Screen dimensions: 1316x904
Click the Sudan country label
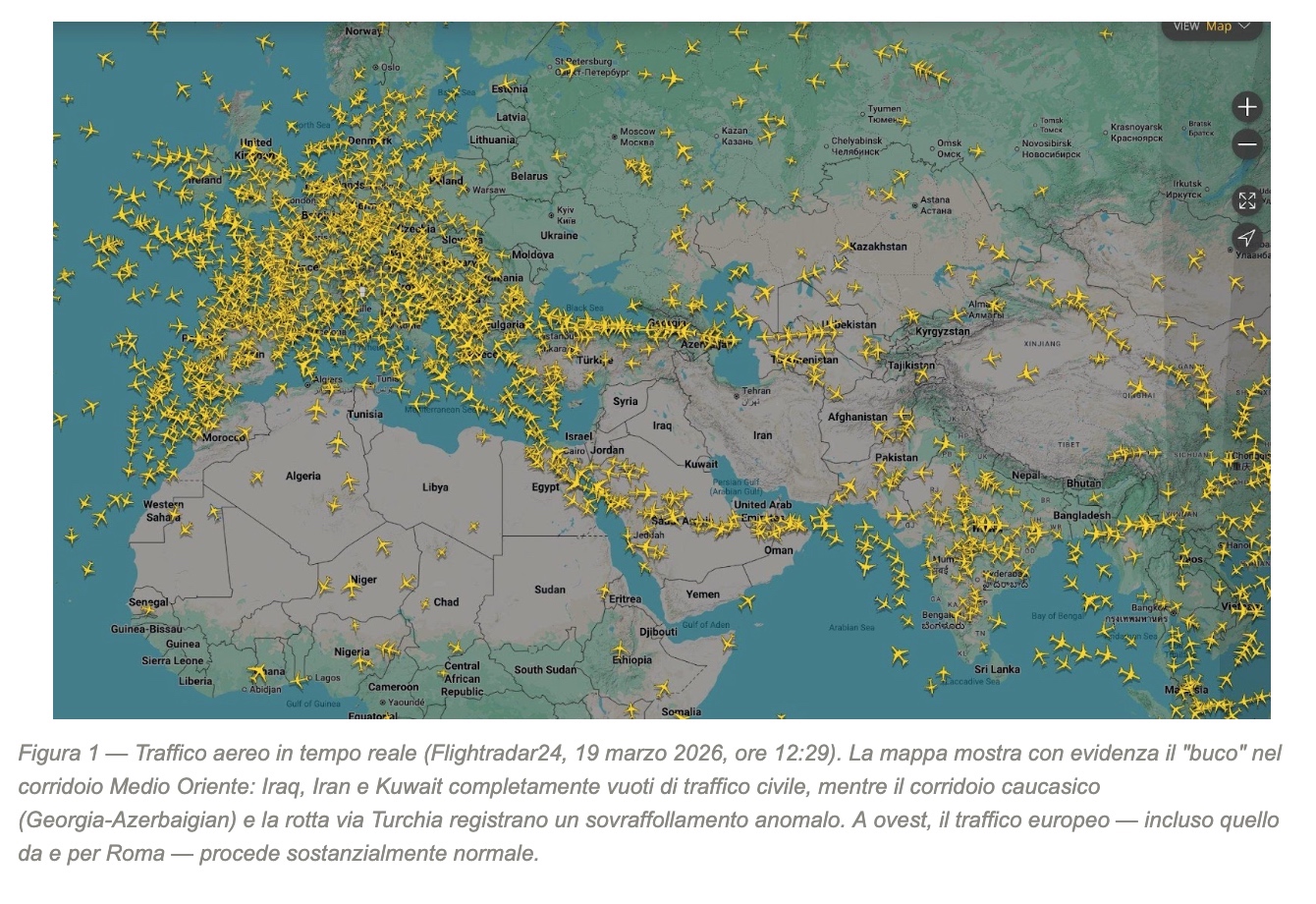pos(550,590)
